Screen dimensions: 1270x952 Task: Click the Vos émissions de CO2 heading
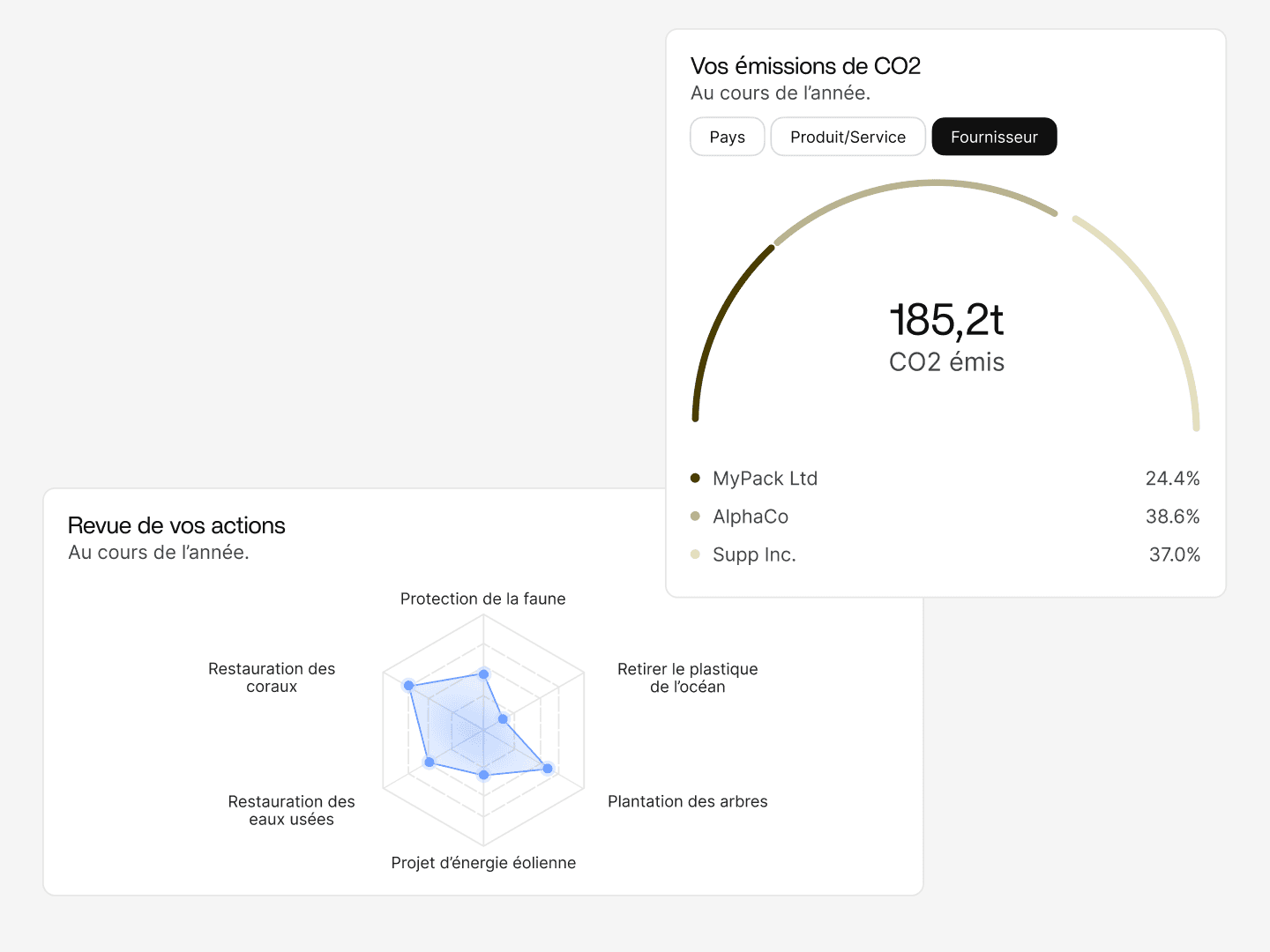tap(805, 66)
